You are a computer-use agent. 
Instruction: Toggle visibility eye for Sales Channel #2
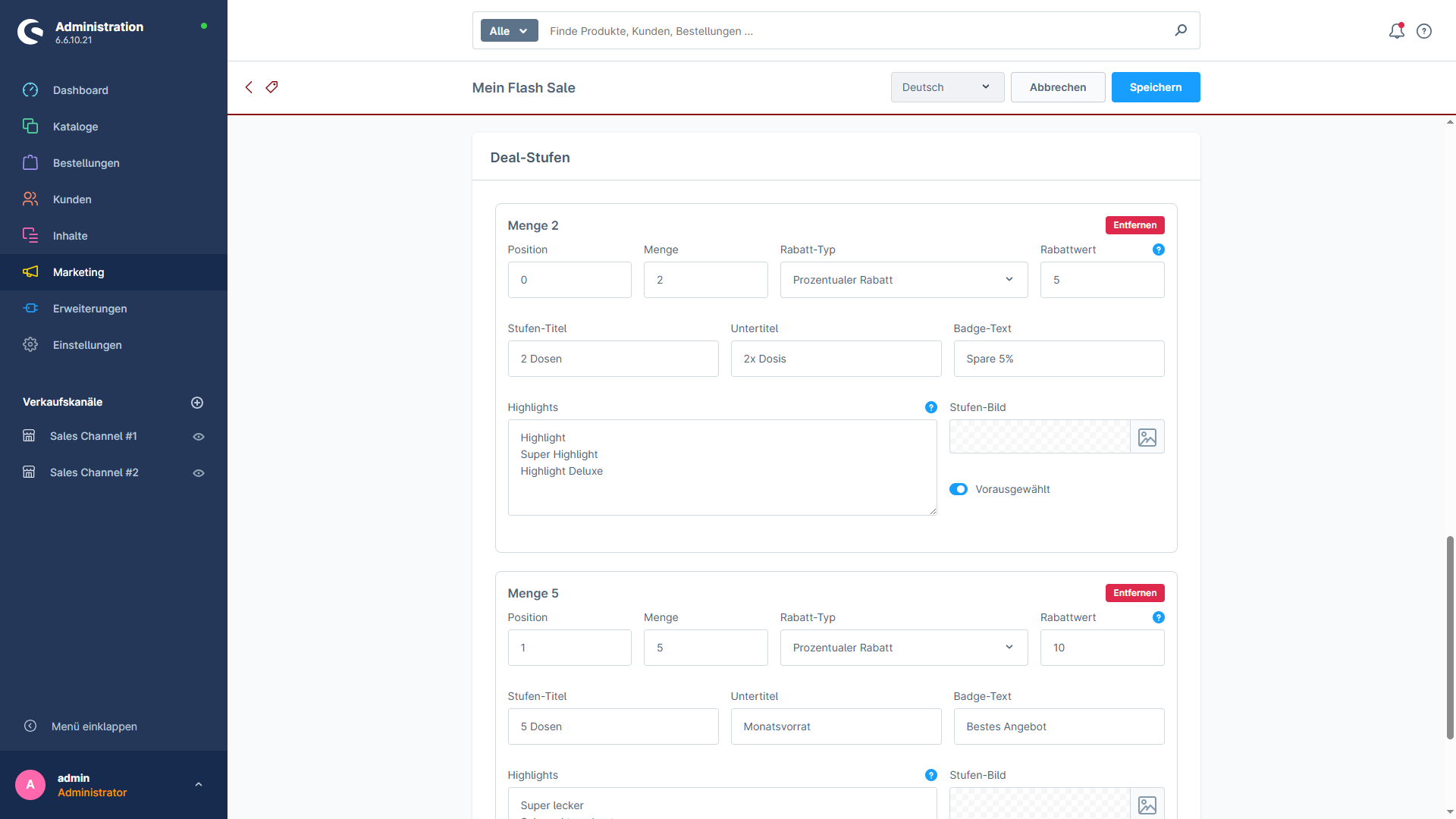199,473
